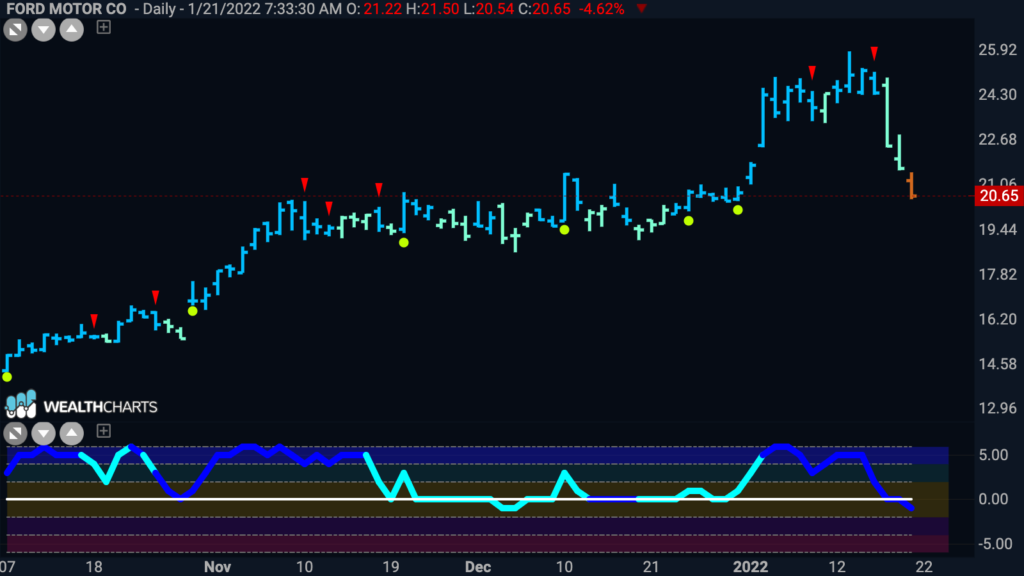Click the 5.00 oscillator axis label

[993, 455]
